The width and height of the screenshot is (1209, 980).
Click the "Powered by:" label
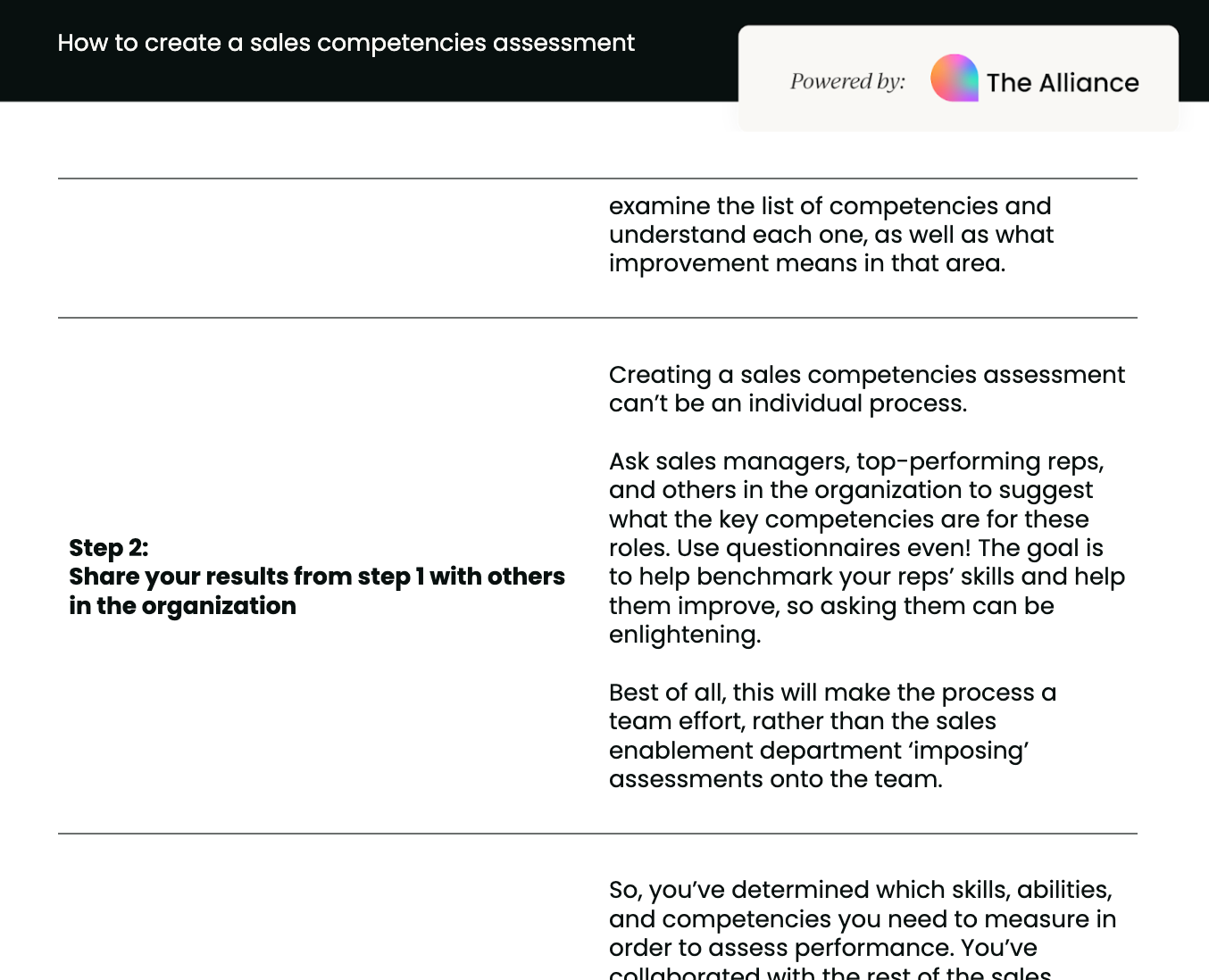pos(847,82)
